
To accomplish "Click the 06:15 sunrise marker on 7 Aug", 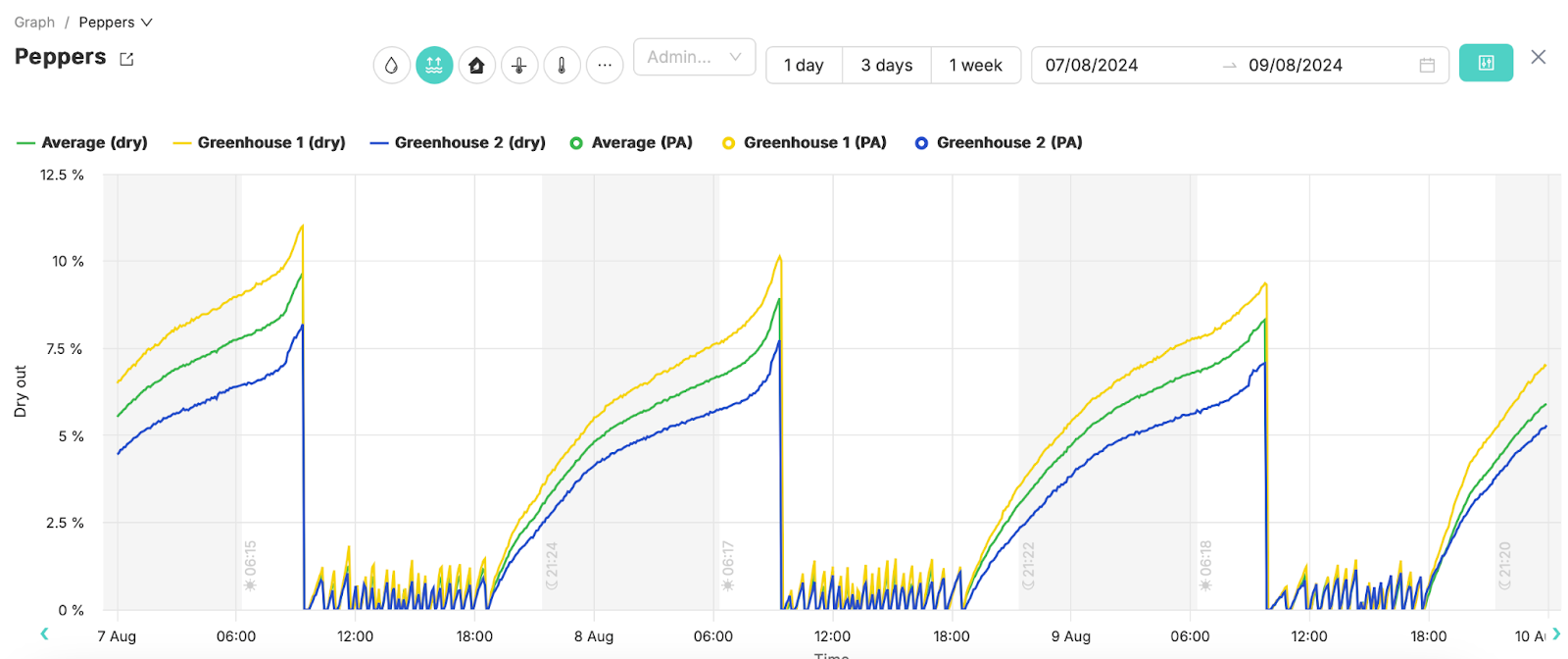I will pos(250,566).
